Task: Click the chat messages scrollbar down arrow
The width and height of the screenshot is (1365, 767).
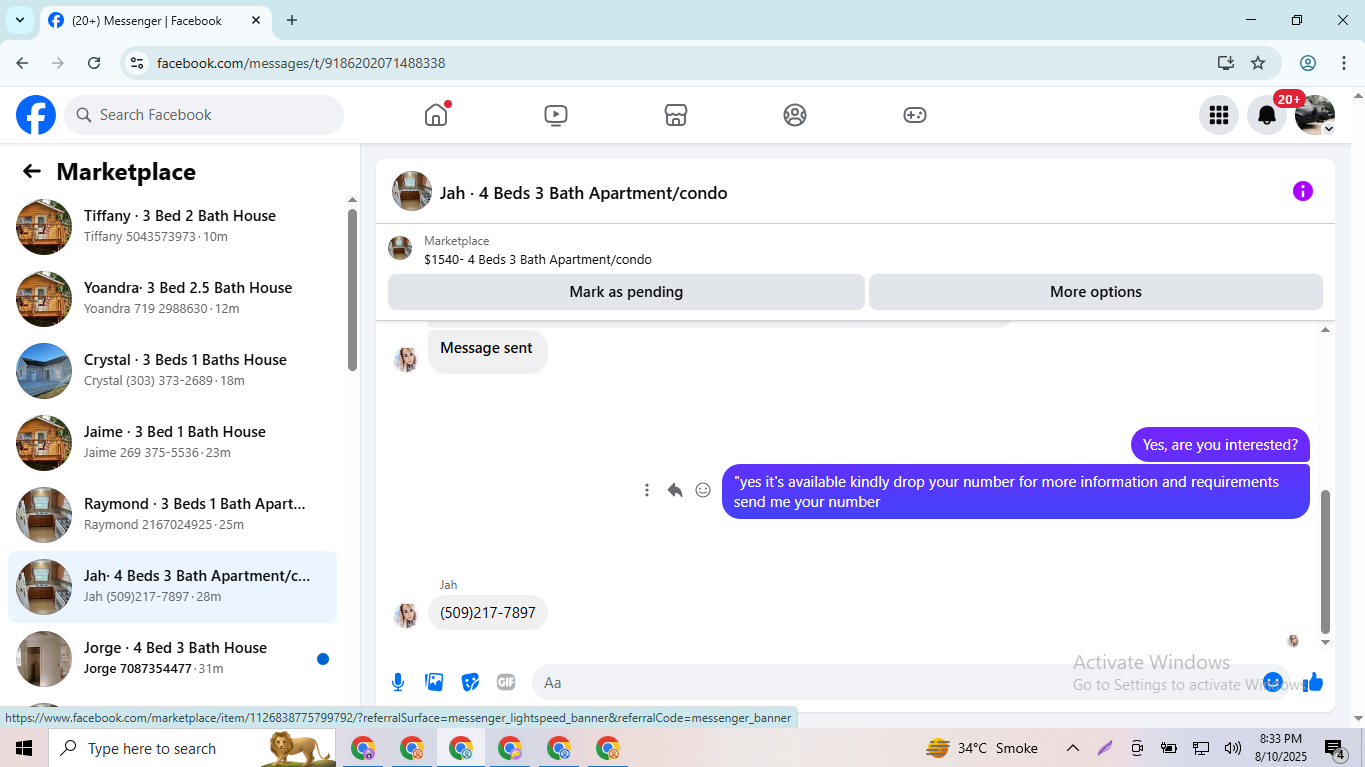Action: pyautogui.click(x=1326, y=643)
